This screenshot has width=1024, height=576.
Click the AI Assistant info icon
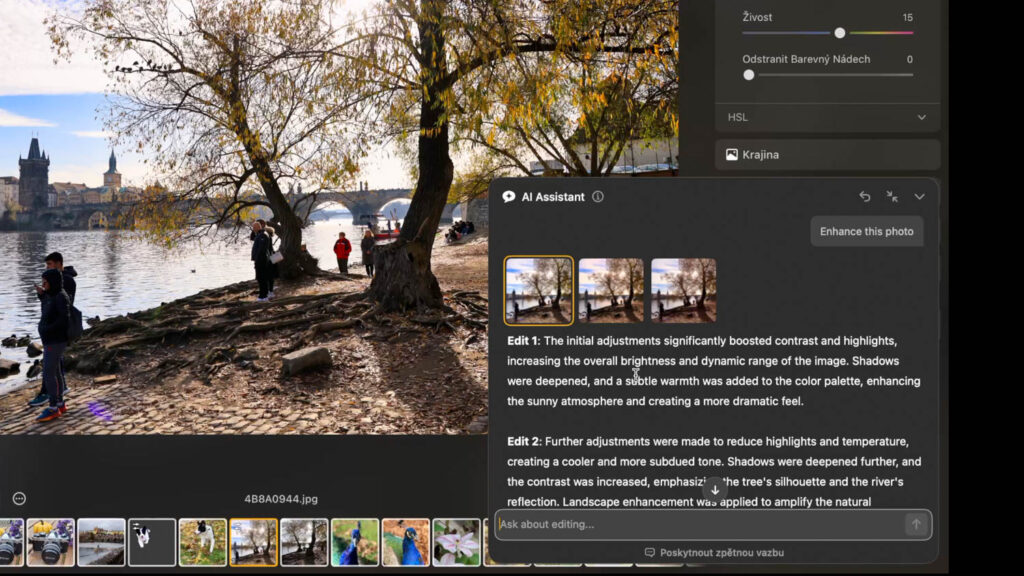(x=598, y=197)
